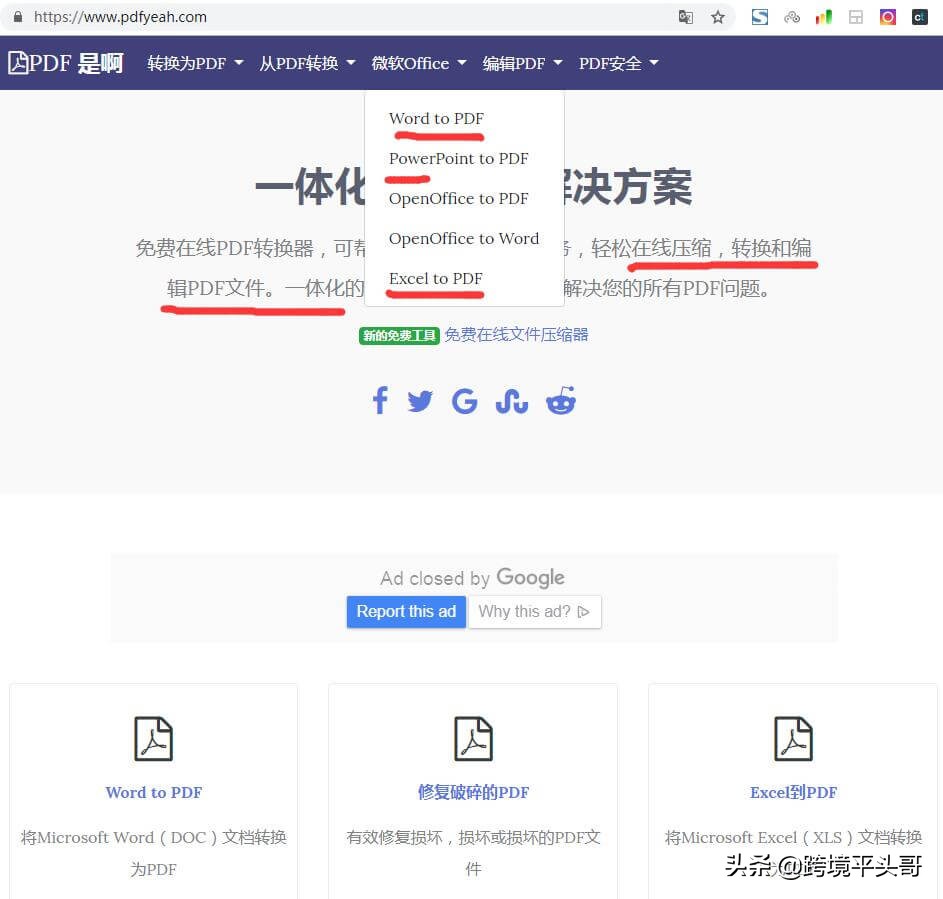Click the Report this ad button
Viewport: 943px width, 899px height.
406,612
